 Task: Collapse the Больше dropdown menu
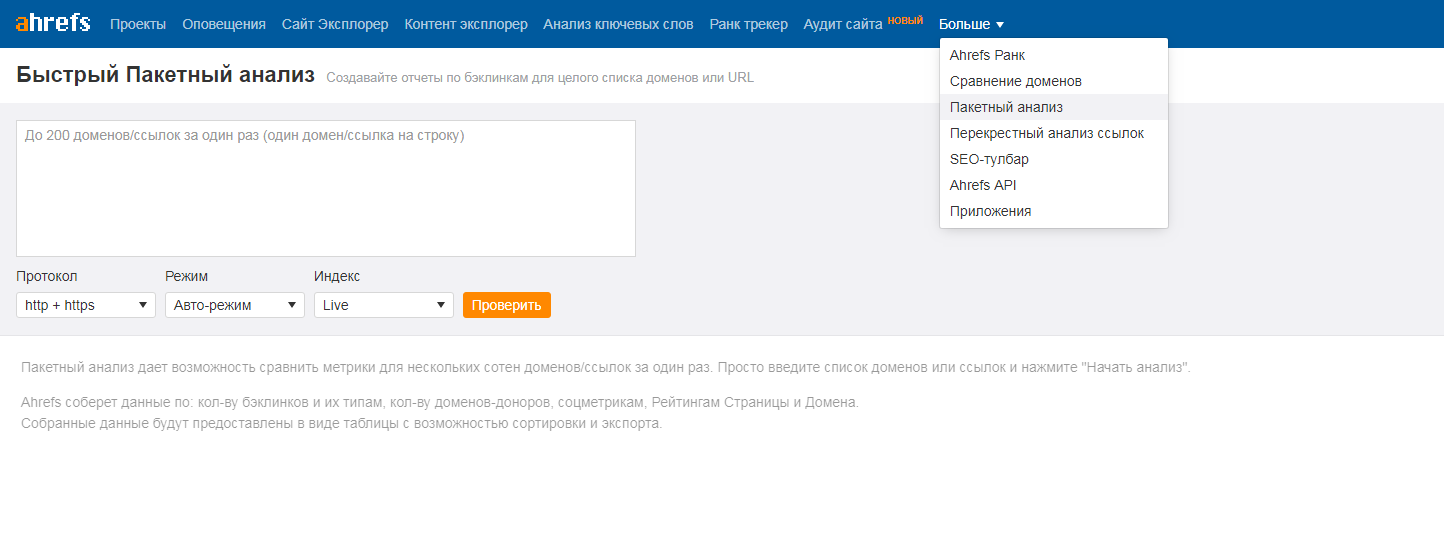(971, 24)
